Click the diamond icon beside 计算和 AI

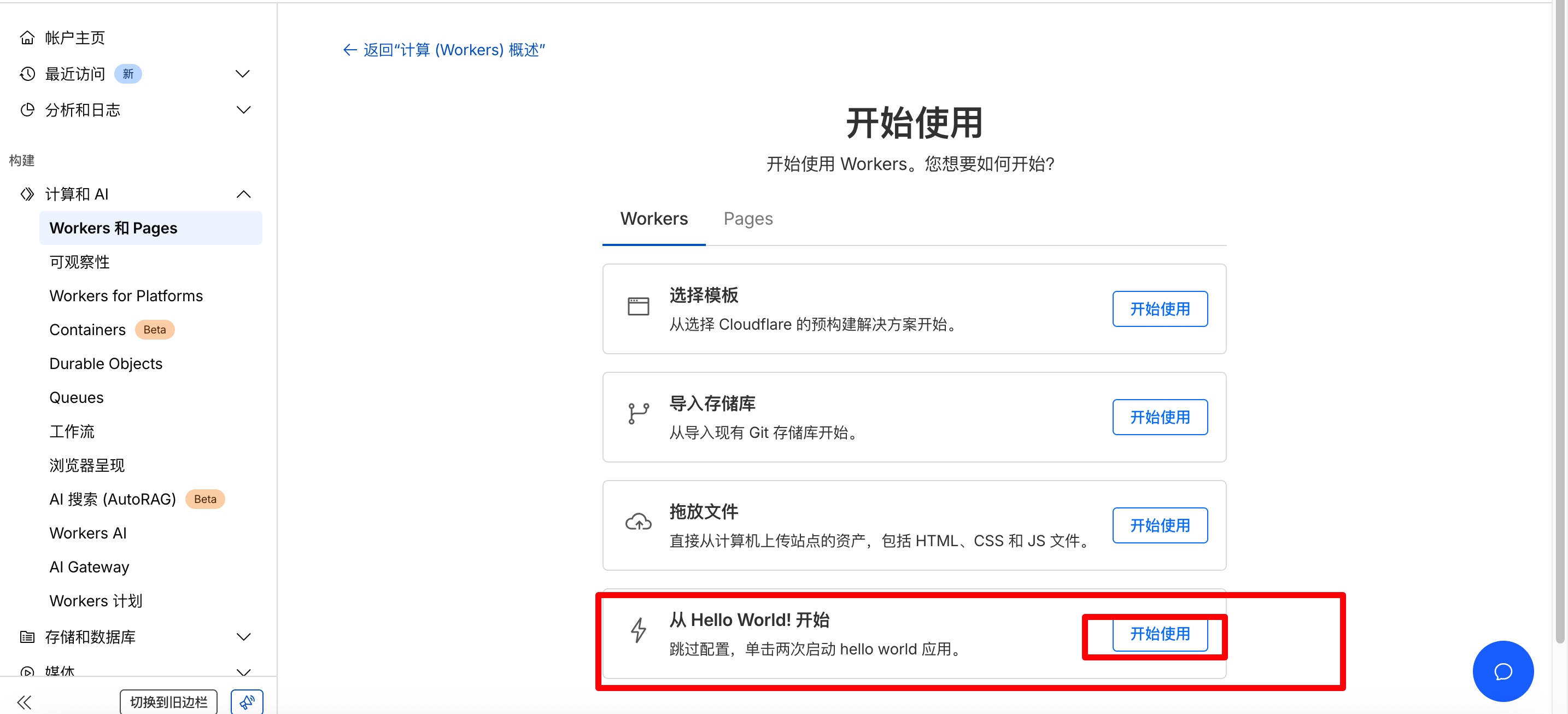[27, 194]
